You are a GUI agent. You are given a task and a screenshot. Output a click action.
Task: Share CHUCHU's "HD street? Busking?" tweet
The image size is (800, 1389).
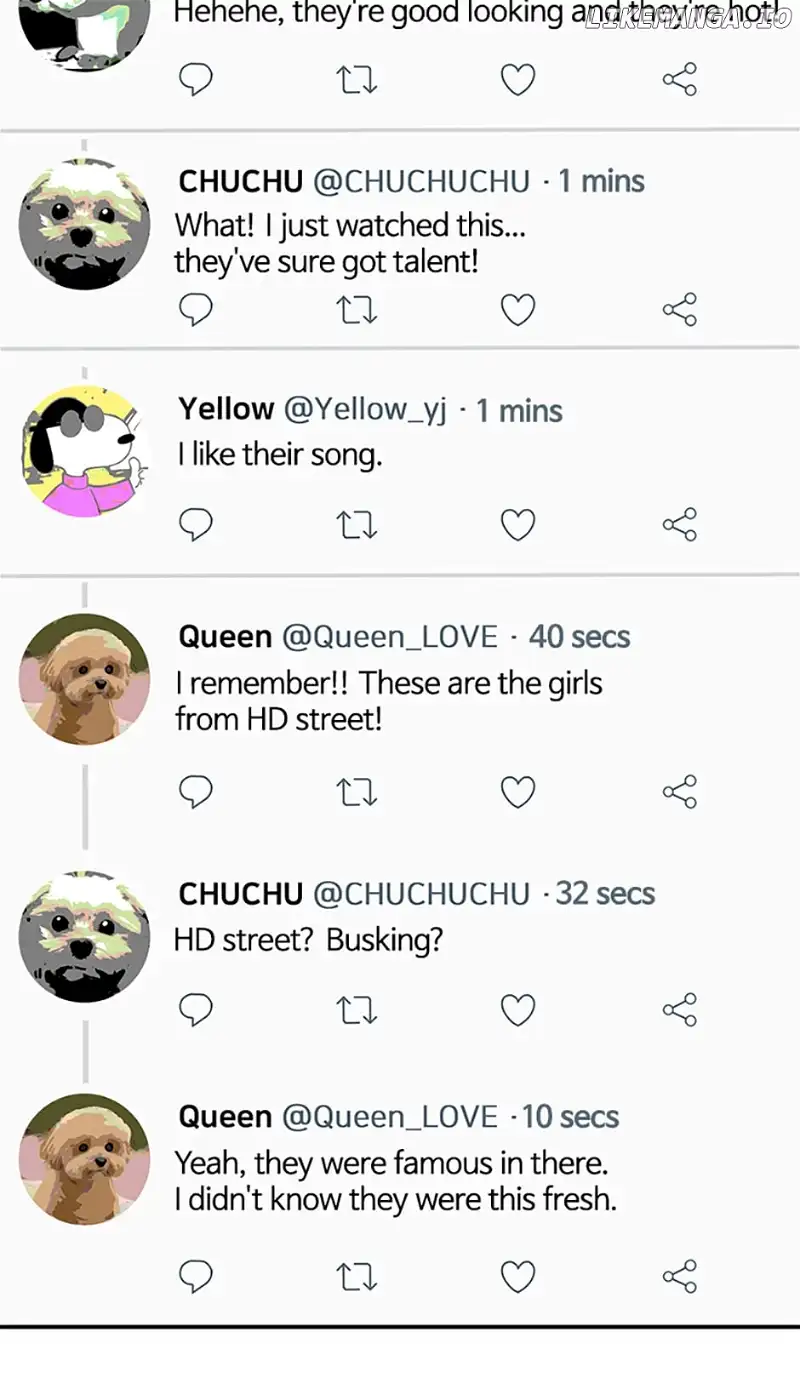pos(679,1010)
